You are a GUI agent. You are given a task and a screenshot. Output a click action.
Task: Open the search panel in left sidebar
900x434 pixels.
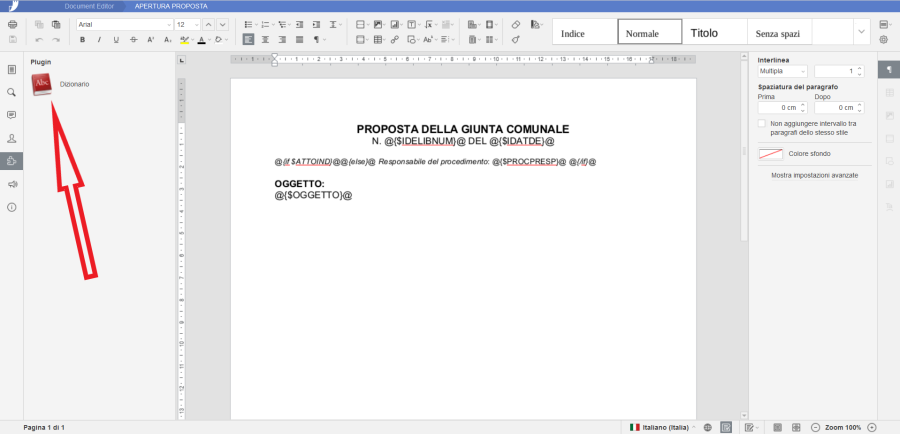12,92
